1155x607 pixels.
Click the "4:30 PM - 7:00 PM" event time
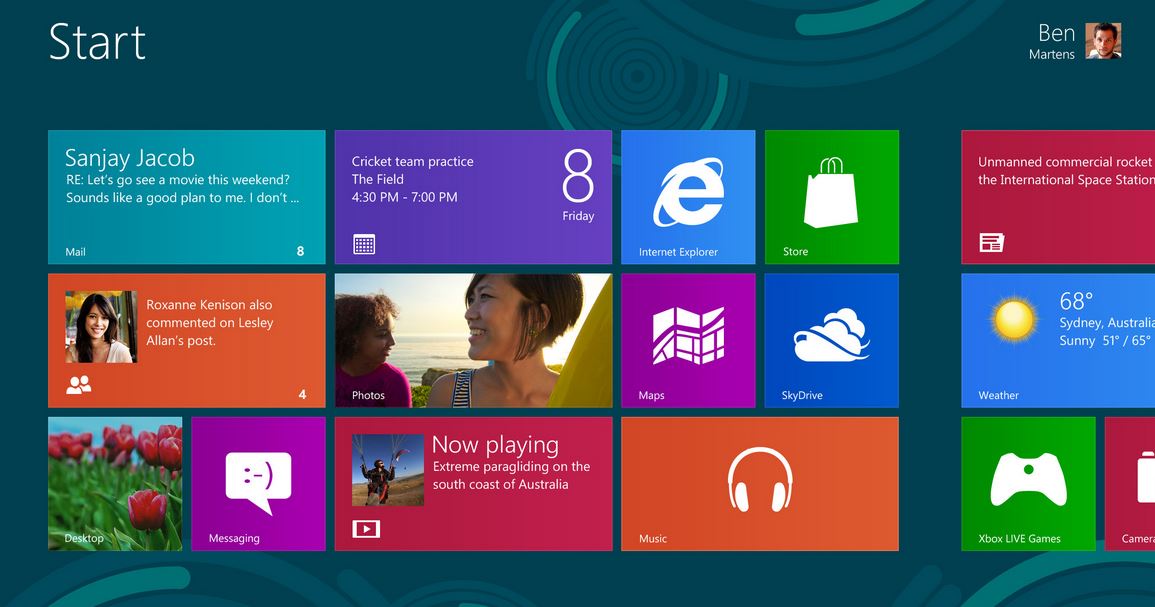(x=404, y=197)
